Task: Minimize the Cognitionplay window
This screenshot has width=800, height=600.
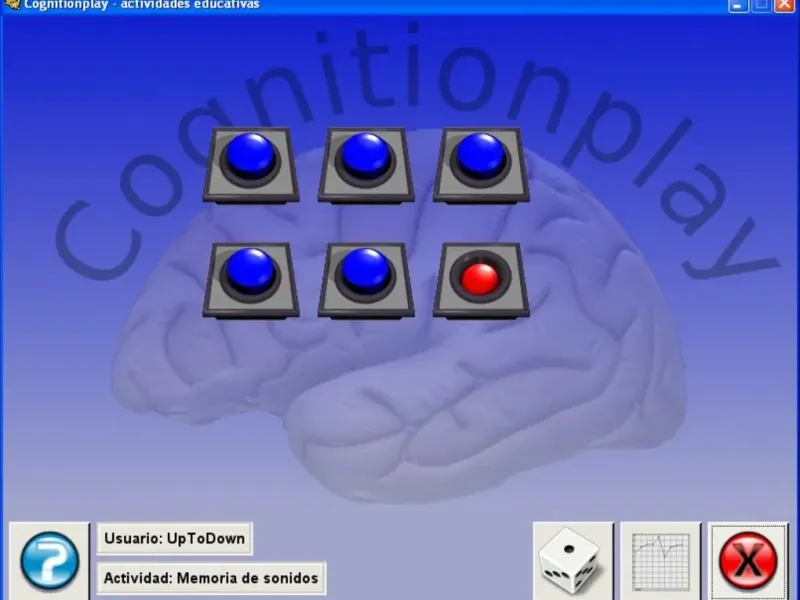Action: point(738,6)
